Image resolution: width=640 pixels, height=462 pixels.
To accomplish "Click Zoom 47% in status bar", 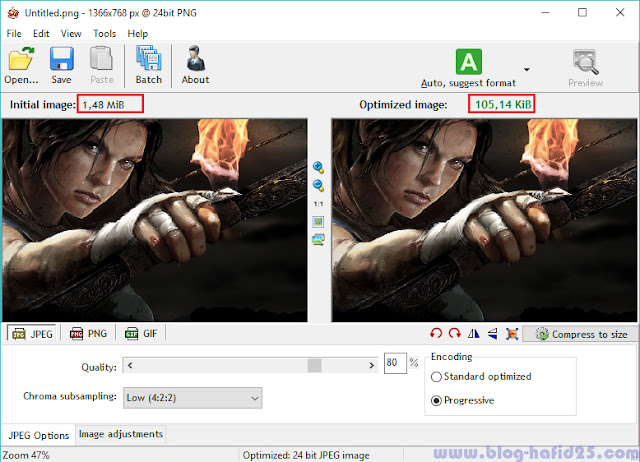I will pyautogui.click(x=26, y=455).
